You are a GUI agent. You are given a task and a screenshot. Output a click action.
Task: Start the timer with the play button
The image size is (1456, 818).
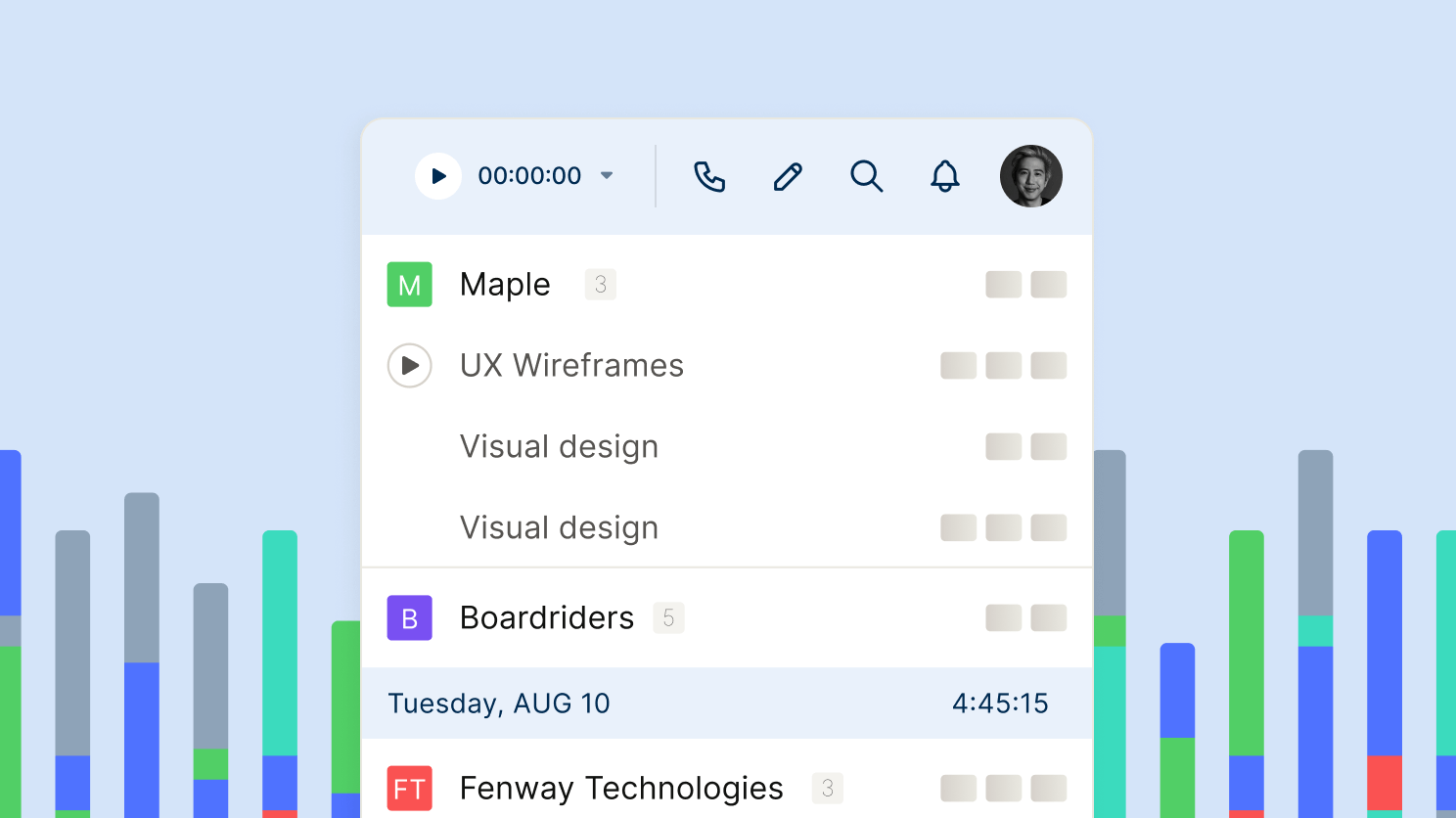(x=438, y=176)
